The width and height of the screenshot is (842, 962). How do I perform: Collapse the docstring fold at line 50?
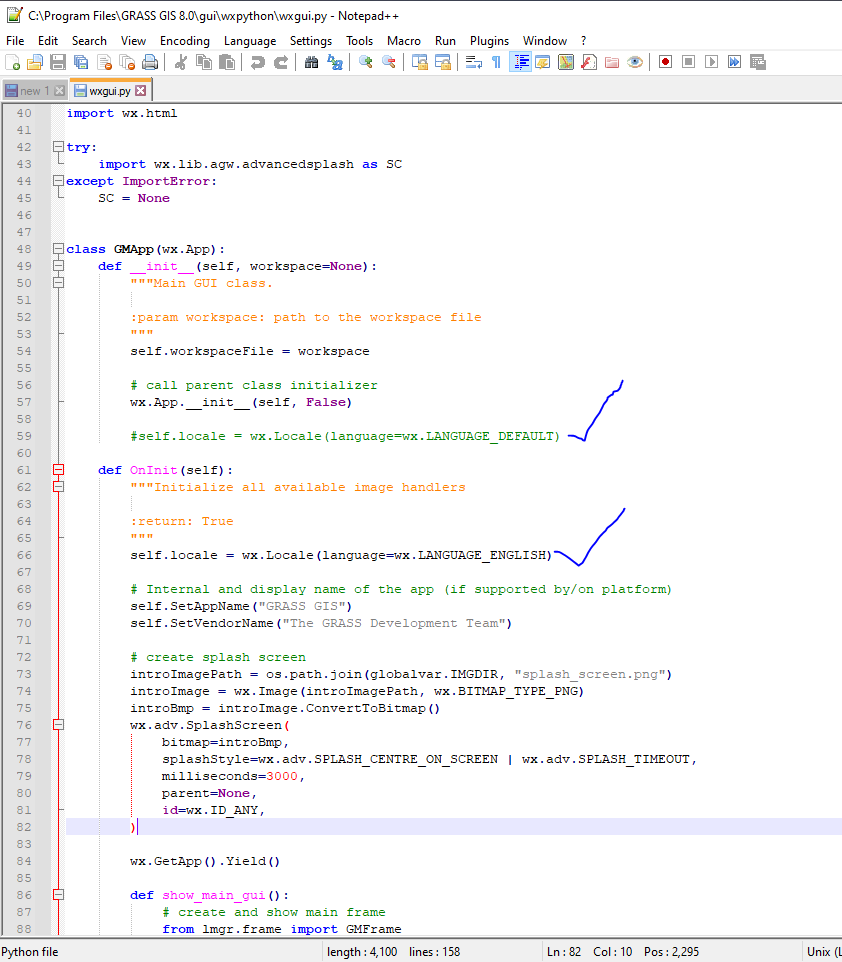point(58,283)
